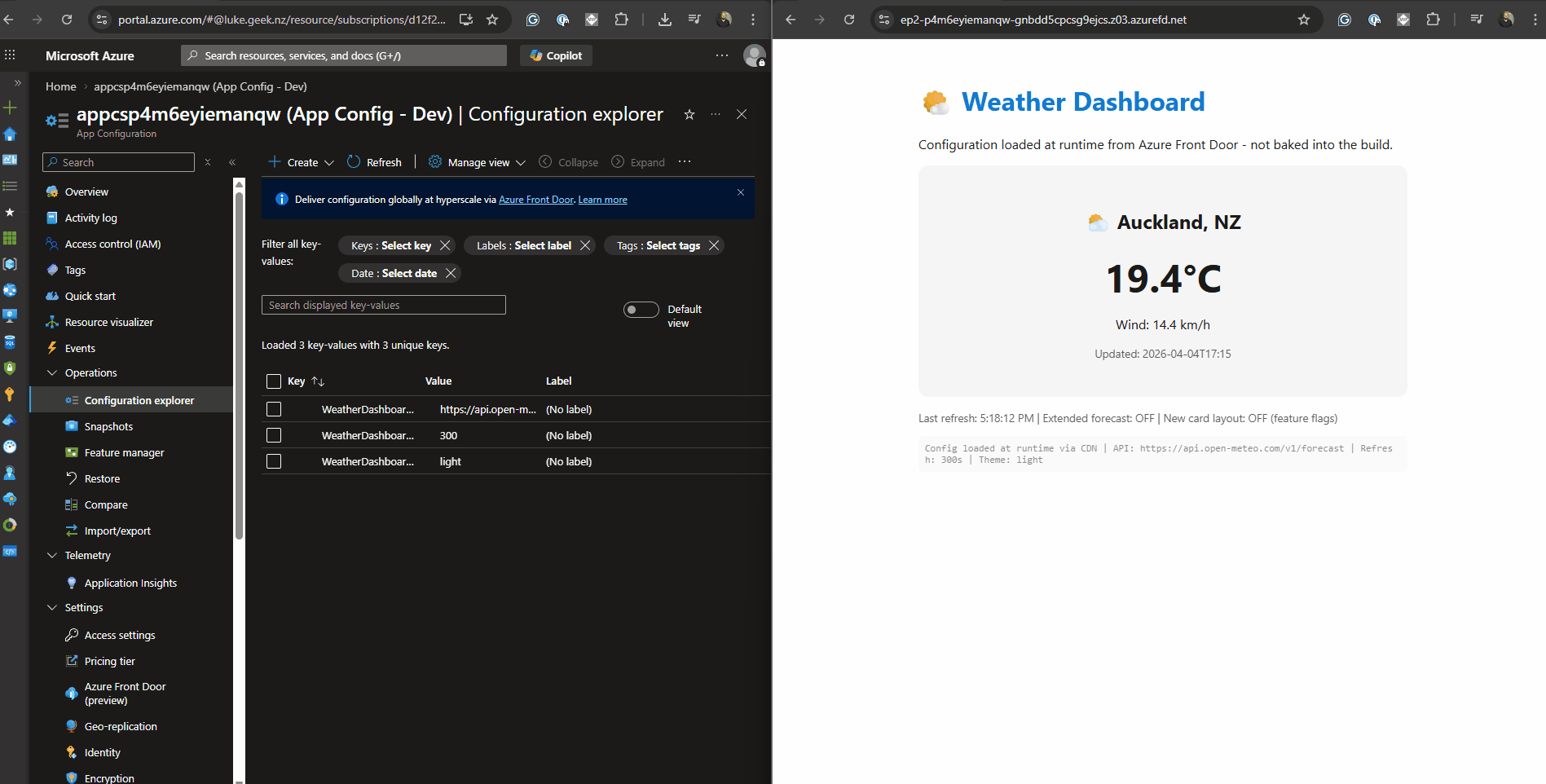Toggle the Default view switch
The height and width of the screenshot is (784, 1546).
pos(641,310)
